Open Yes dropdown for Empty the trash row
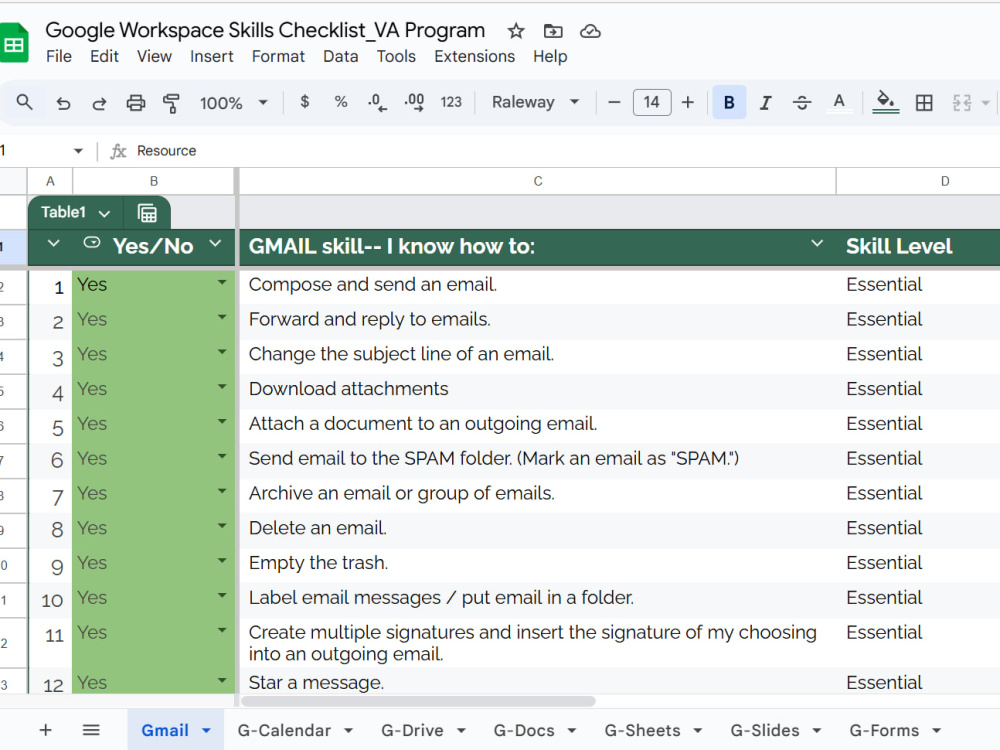 [222, 561]
